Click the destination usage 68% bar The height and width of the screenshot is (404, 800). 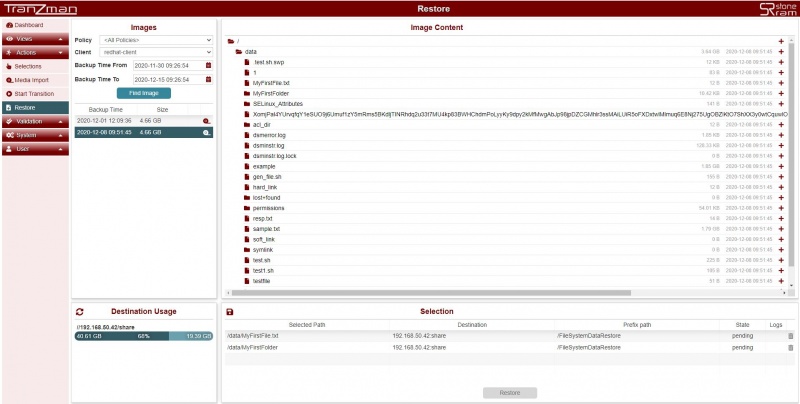144,336
